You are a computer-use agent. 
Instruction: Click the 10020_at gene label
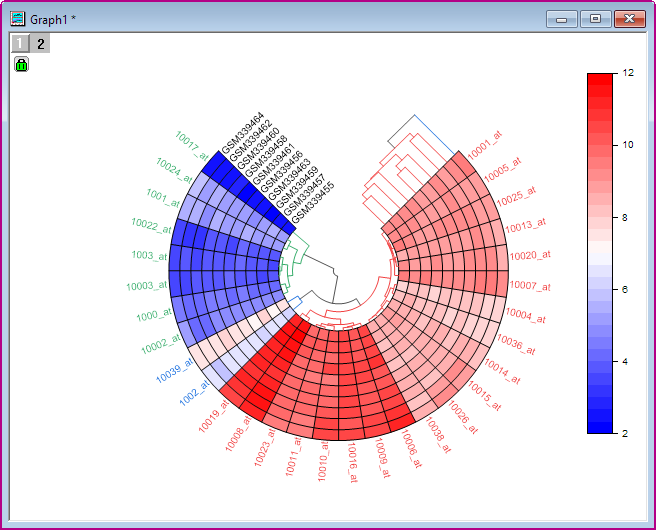click(529, 256)
